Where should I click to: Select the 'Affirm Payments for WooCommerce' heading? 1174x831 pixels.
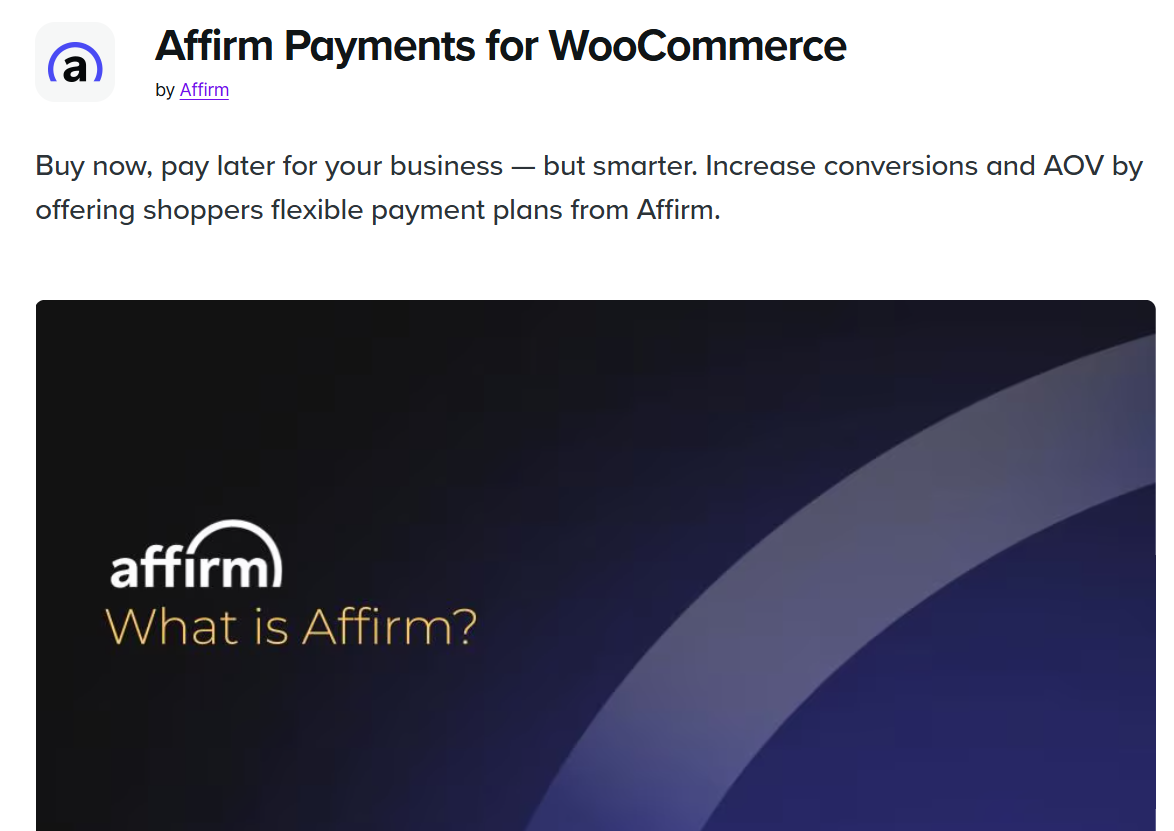[499, 45]
